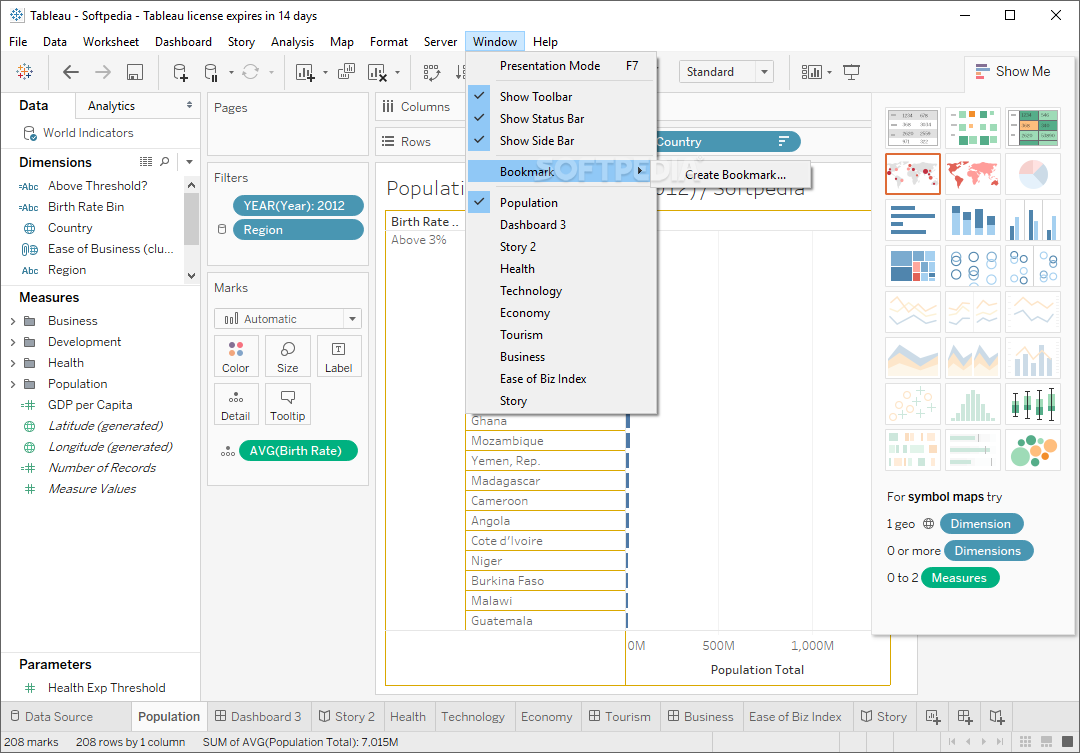This screenshot has height=753, width=1080.
Task: Select symbol map chart type in Show Me
Action: 913,174
